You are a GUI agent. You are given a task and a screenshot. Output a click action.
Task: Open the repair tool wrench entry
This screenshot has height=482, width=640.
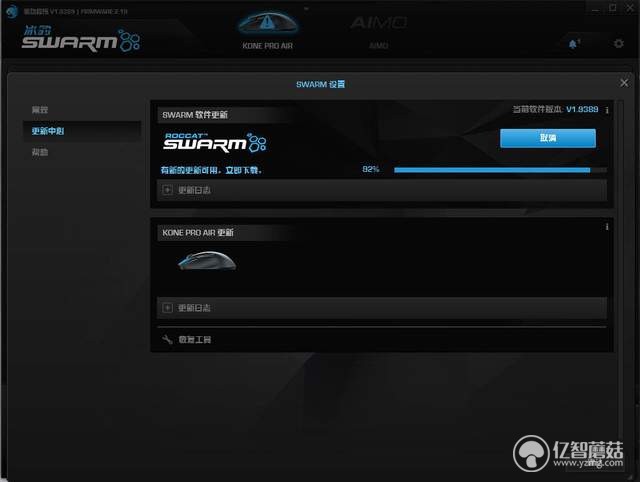point(187,340)
